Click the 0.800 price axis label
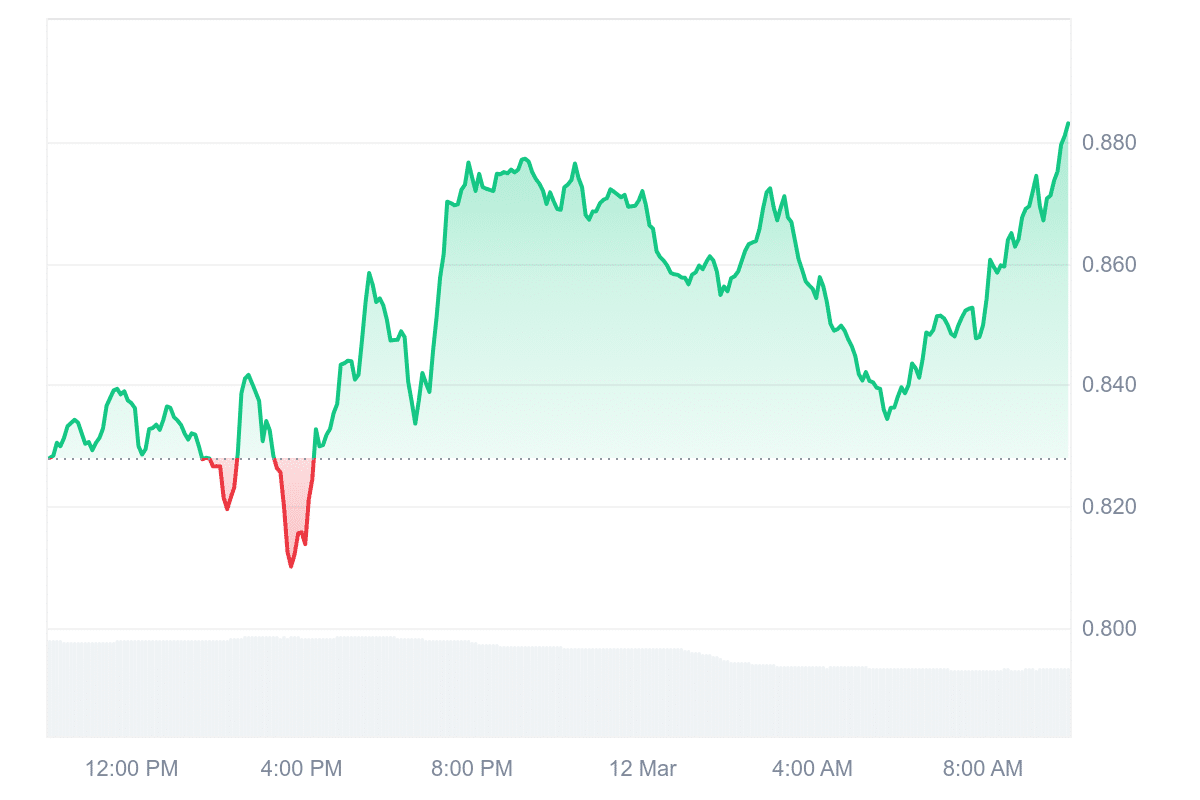This screenshot has width=1200, height=800. (1112, 629)
